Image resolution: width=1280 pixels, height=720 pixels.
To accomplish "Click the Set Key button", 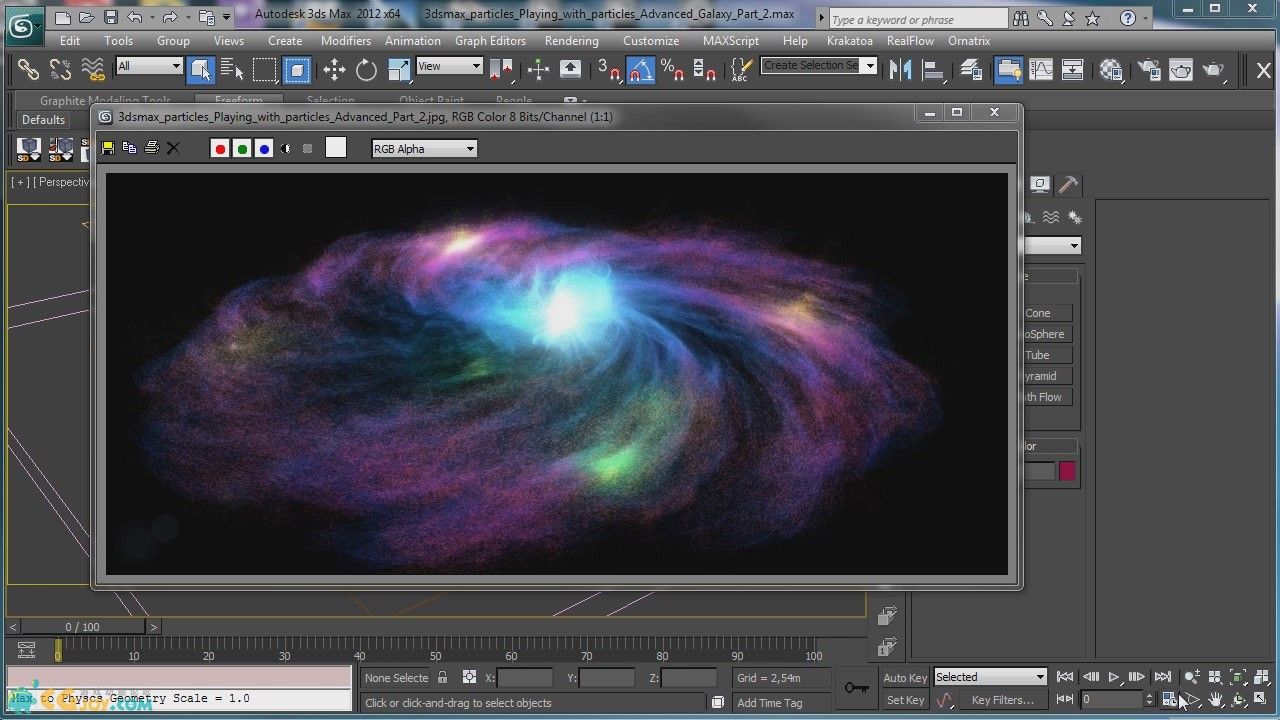I will click(x=905, y=700).
